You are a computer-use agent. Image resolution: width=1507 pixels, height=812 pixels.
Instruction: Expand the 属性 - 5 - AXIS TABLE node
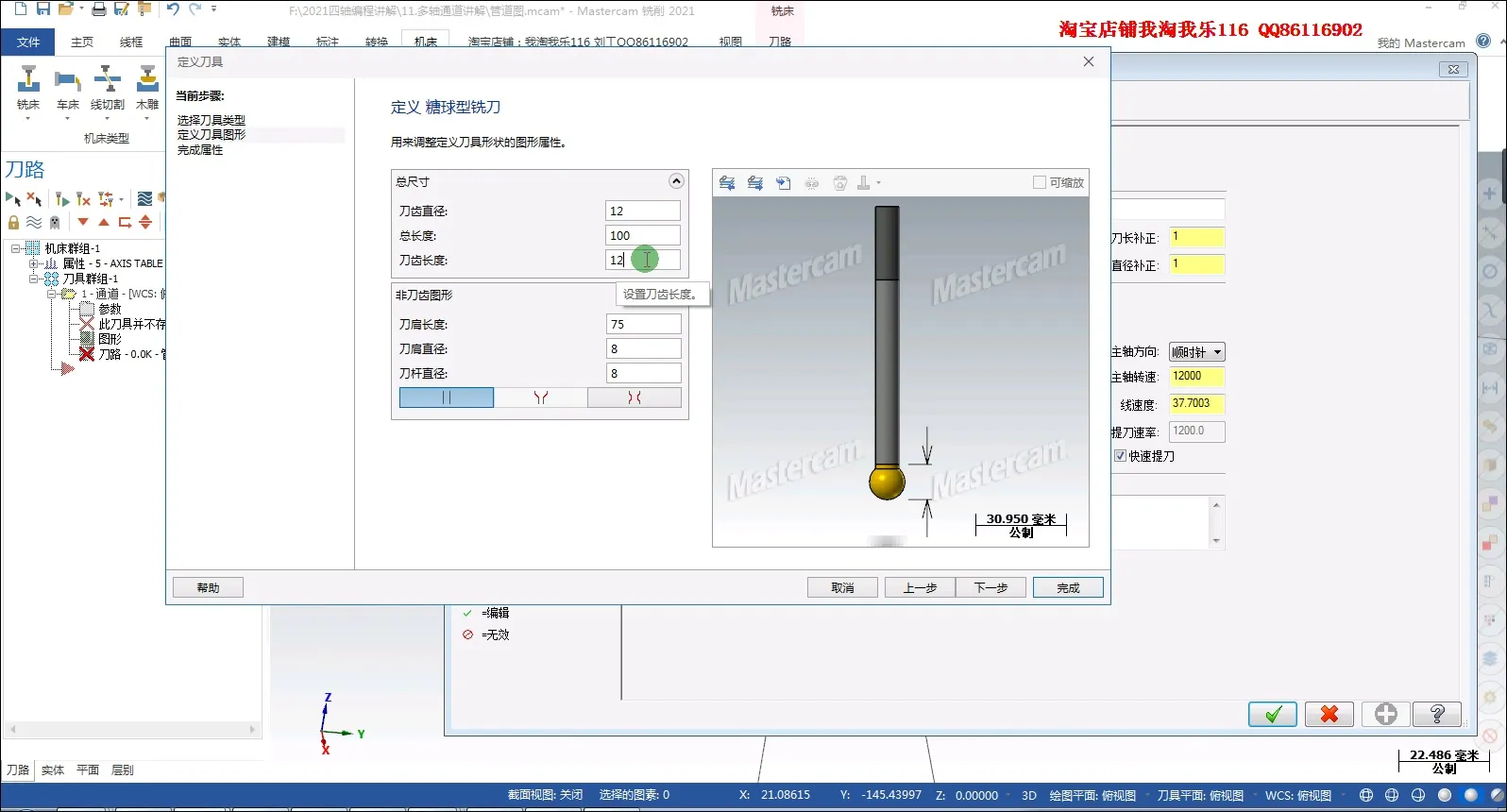[34, 264]
